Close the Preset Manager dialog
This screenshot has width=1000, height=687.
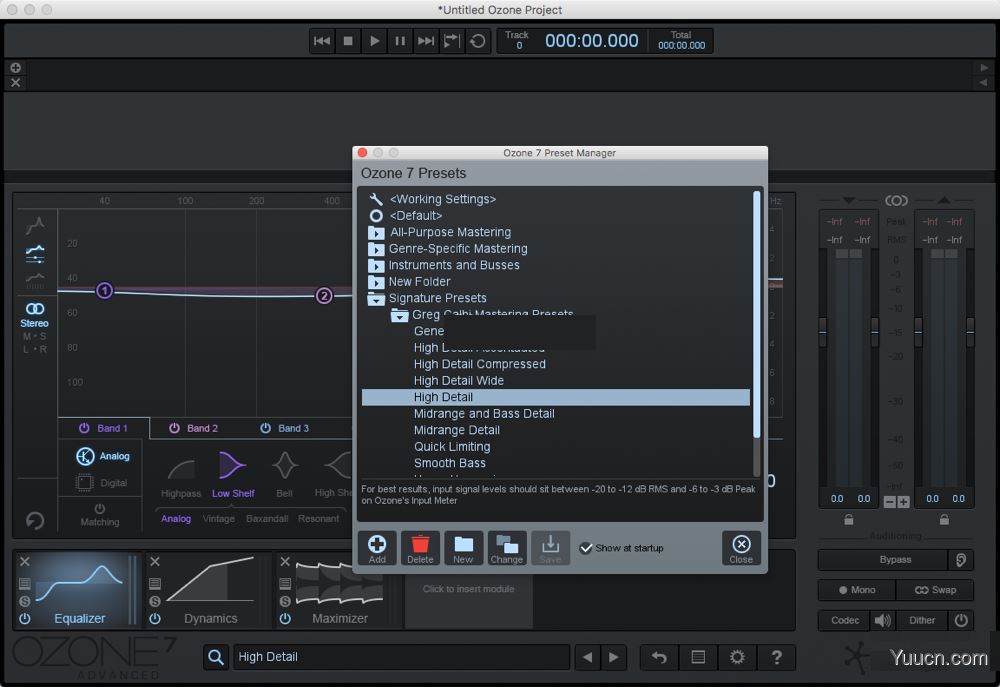click(741, 548)
